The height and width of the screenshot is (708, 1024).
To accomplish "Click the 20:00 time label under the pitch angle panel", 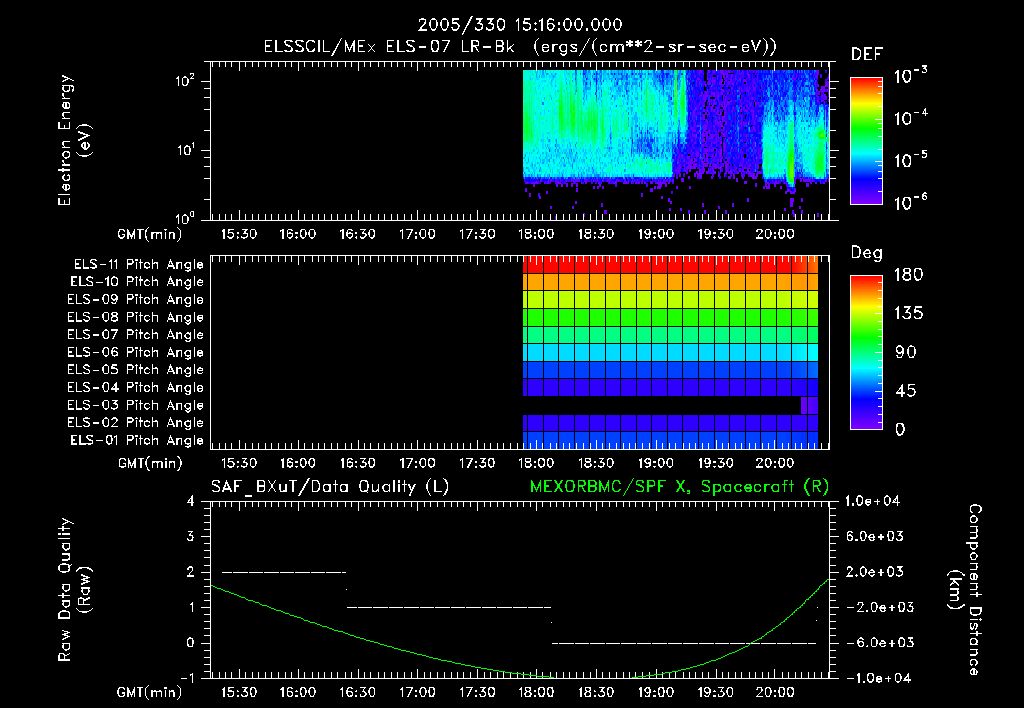I will [x=775, y=464].
